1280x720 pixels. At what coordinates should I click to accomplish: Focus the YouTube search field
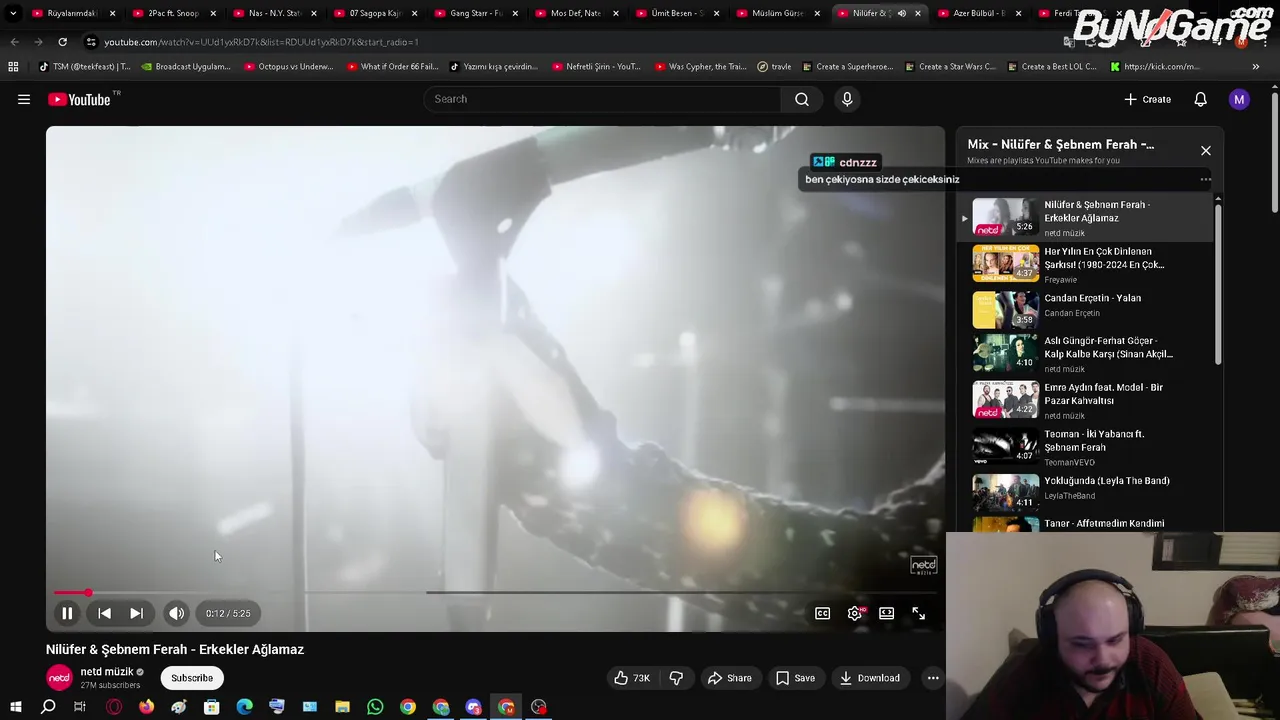(x=602, y=99)
